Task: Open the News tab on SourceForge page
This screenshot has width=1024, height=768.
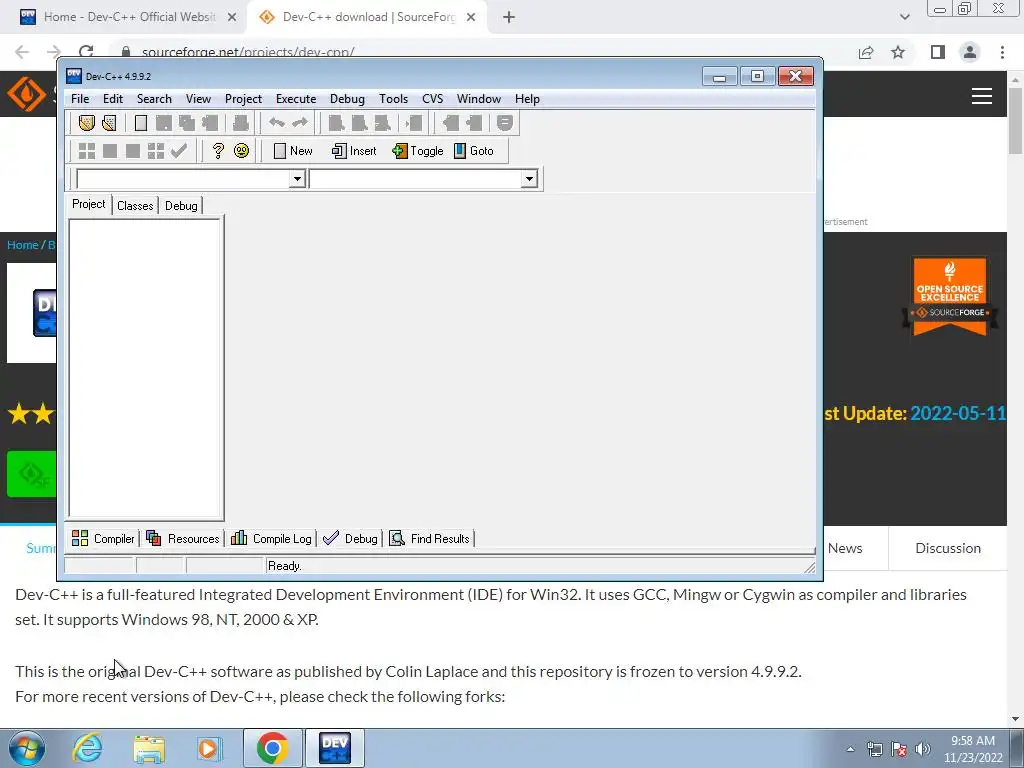Action: click(x=845, y=548)
